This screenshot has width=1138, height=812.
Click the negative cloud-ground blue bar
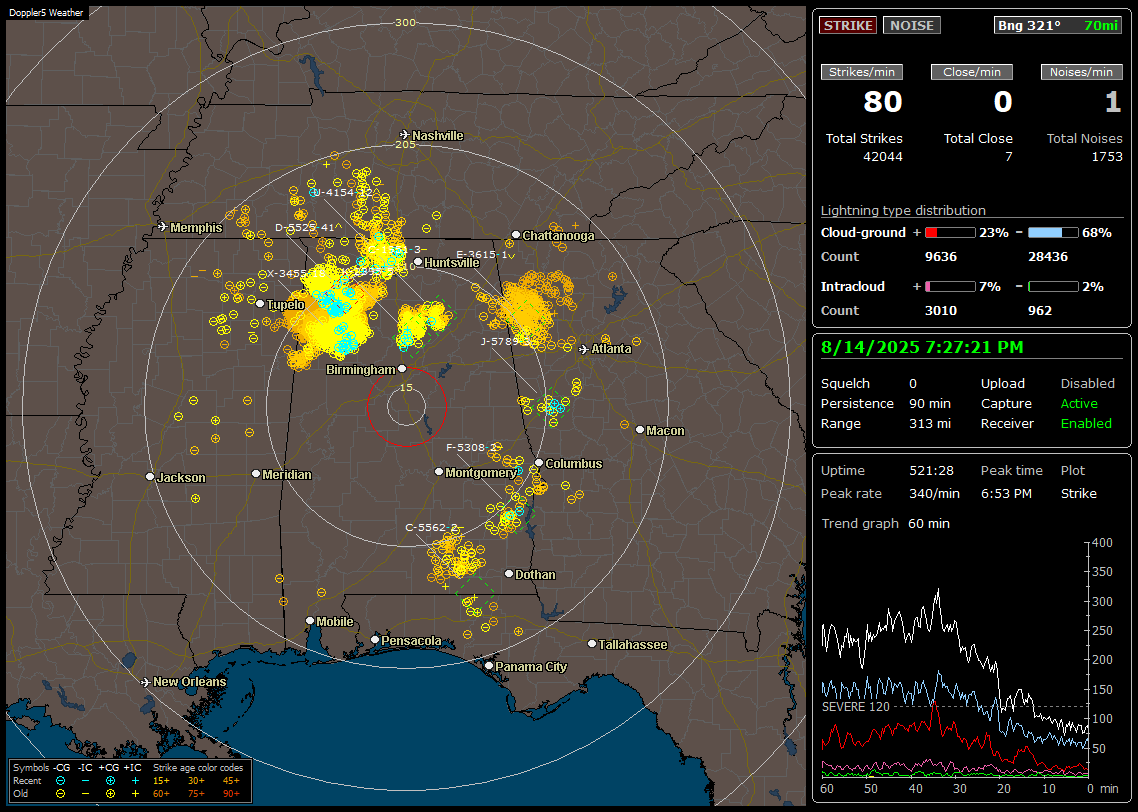1053,233
